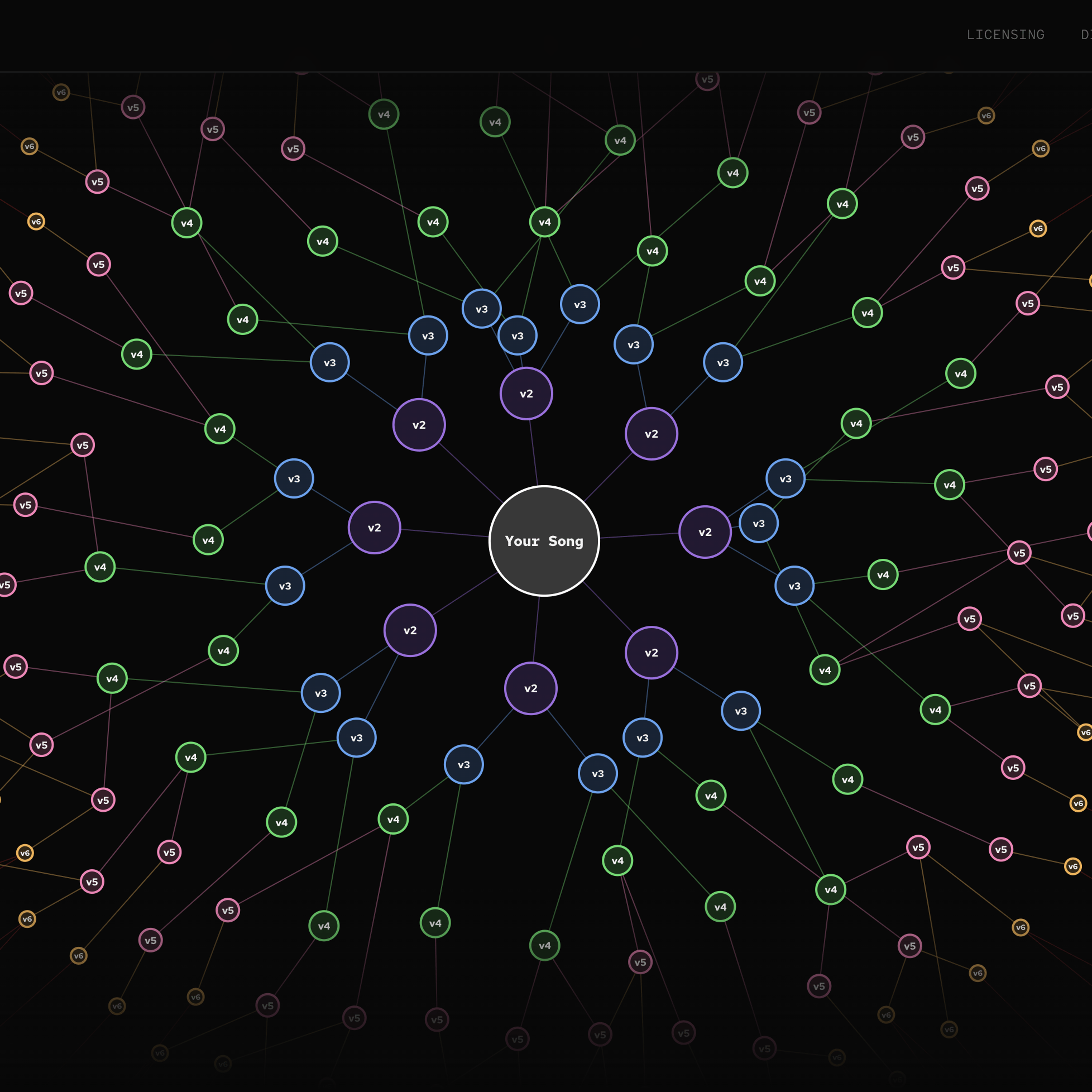This screenshot has width=1092, height=1092.
Task: Select the v2 node directly above Your Song
Action: [526, 393]
